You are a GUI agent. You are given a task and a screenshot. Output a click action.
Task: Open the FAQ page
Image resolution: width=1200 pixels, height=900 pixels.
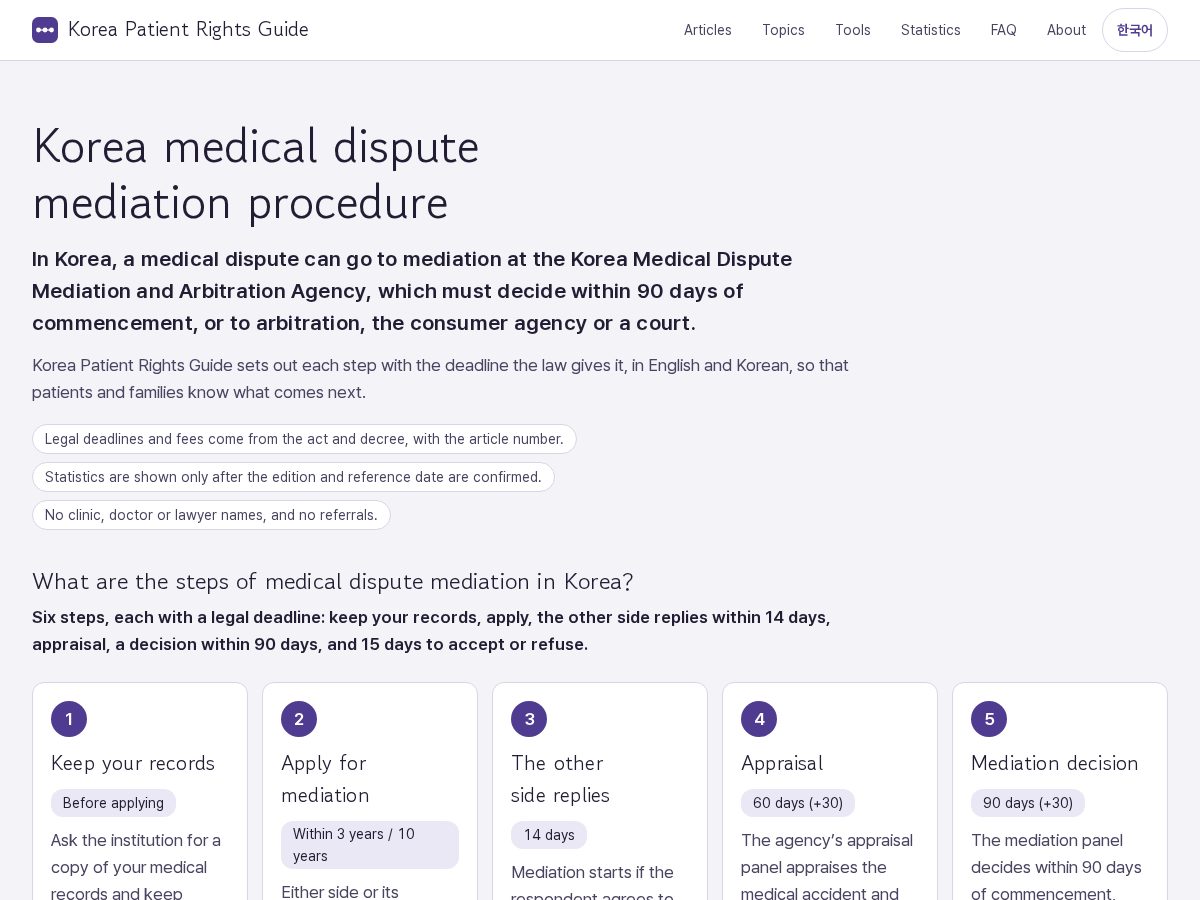pos(1004,30)
